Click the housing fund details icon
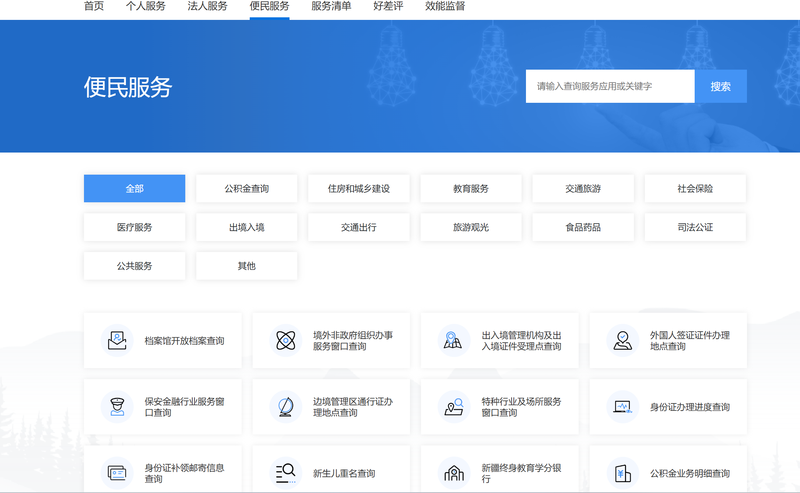 coord(623,472)
